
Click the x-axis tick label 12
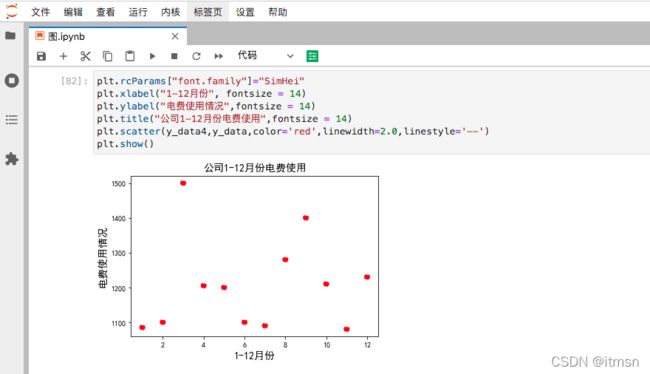pyautogui.click(x=367, y=345)
